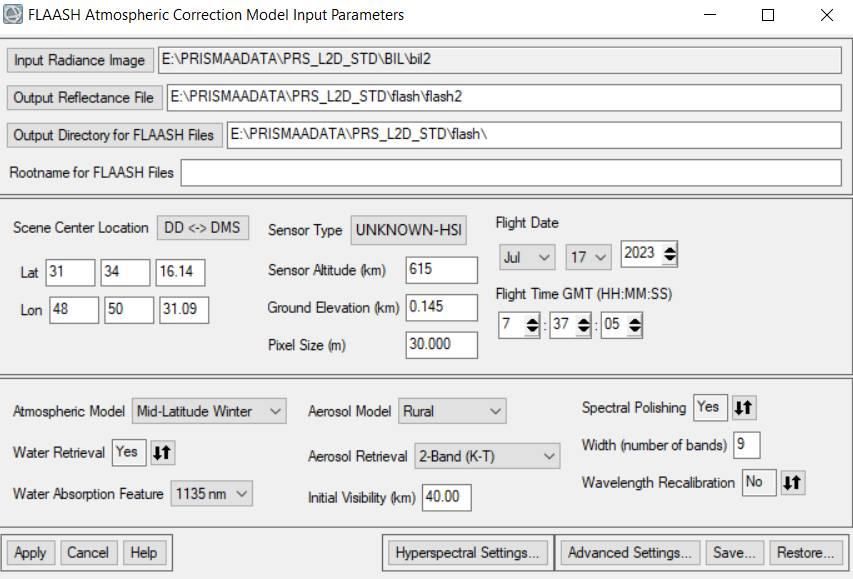Click the Input Radiance Image button
The image size is (853, 579).
click(x=80, y=60)
